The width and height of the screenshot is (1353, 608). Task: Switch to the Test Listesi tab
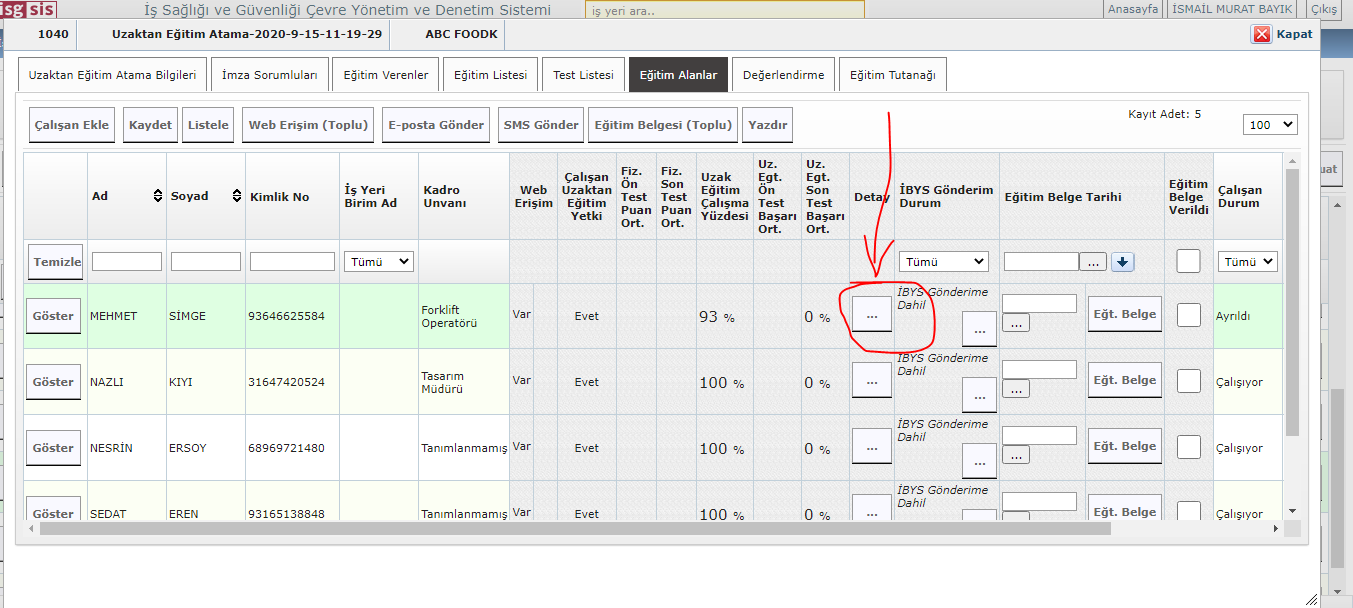[x=583, y=75]
